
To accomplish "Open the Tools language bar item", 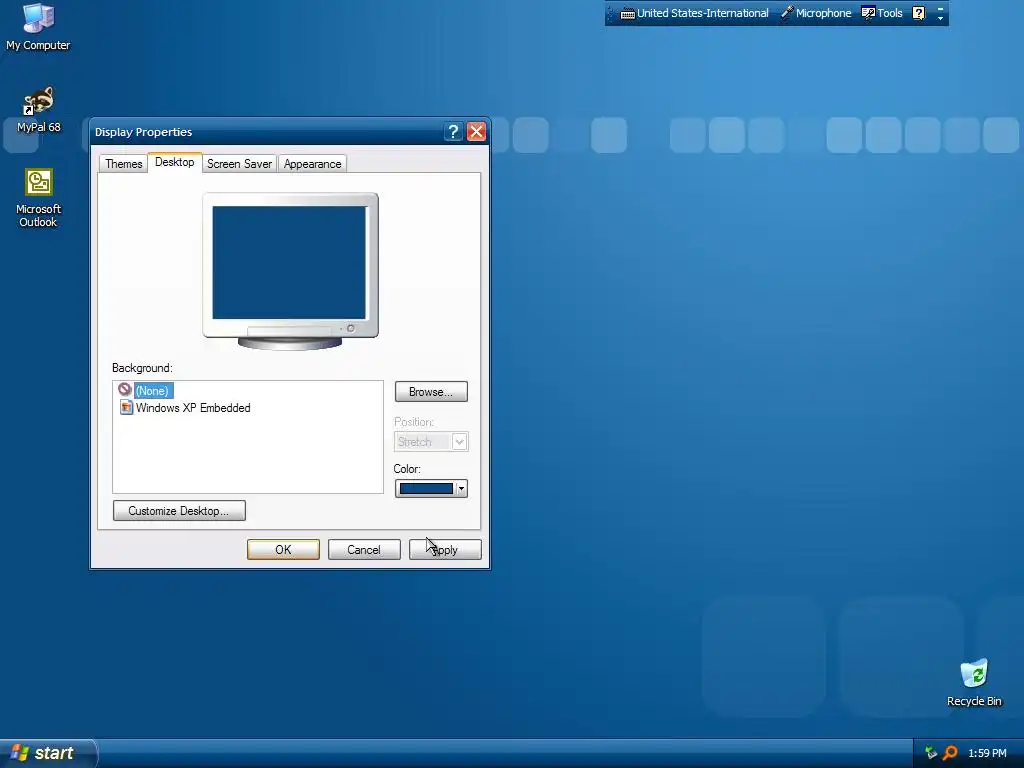I will point(882,13).
